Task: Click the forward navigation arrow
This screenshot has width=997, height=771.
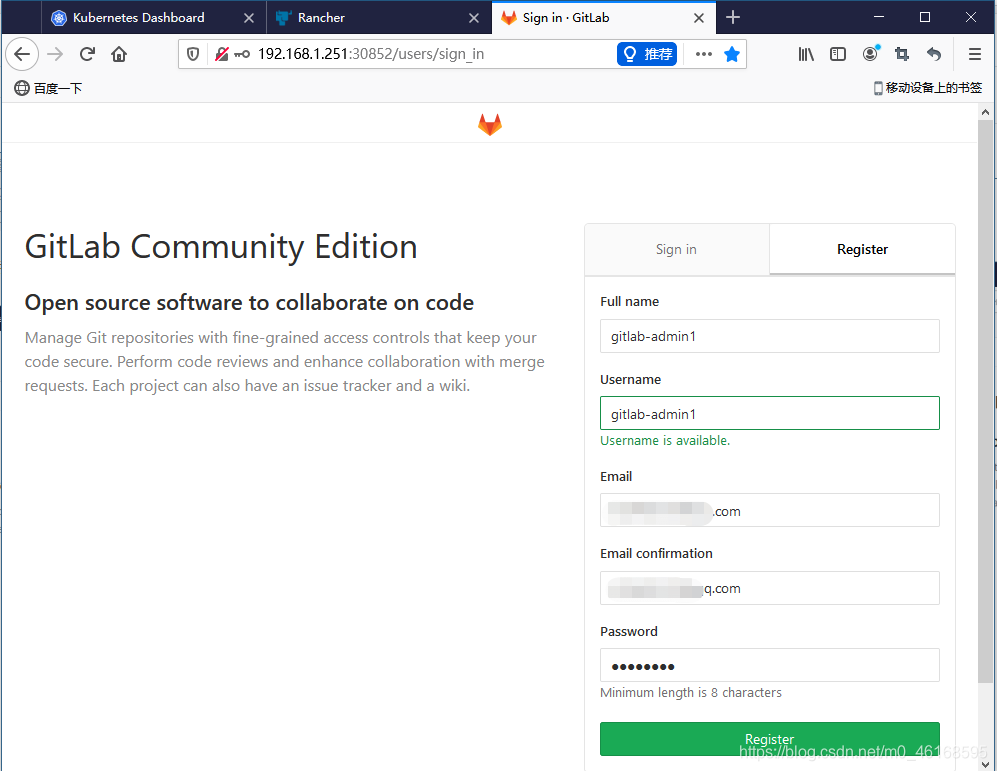Action: 55,54
